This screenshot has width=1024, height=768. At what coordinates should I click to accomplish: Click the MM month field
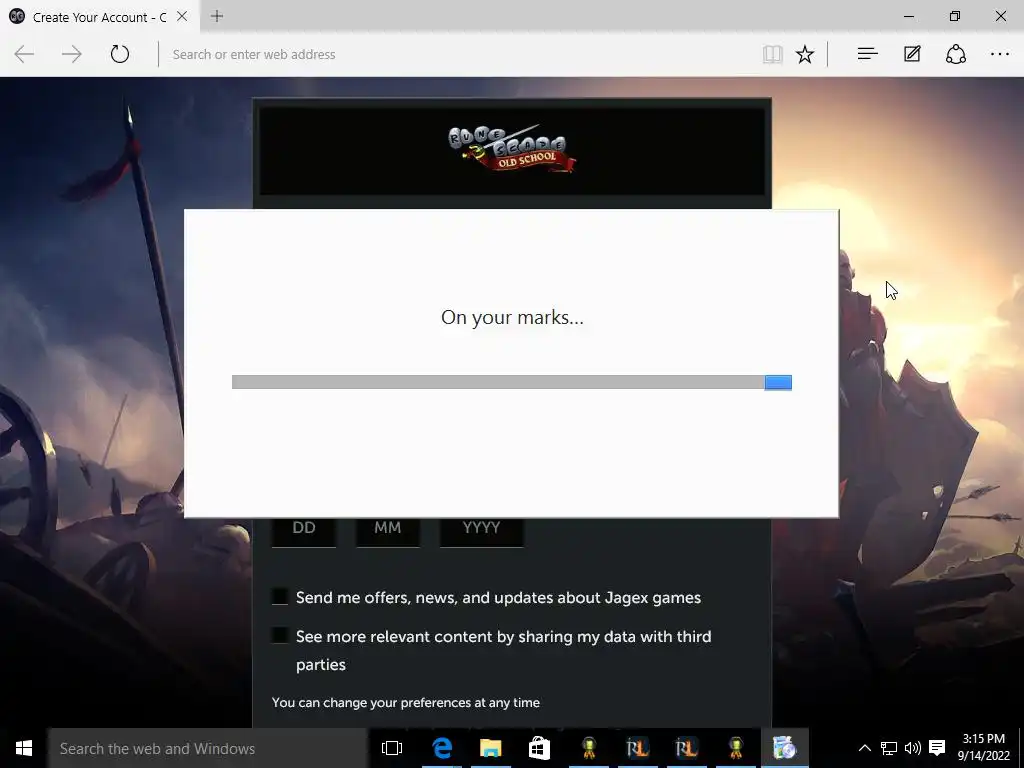[x=388, y=530]
